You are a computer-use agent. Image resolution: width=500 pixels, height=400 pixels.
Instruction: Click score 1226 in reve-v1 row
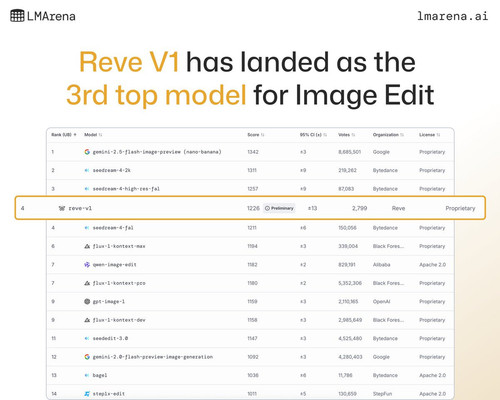[253, 208]
